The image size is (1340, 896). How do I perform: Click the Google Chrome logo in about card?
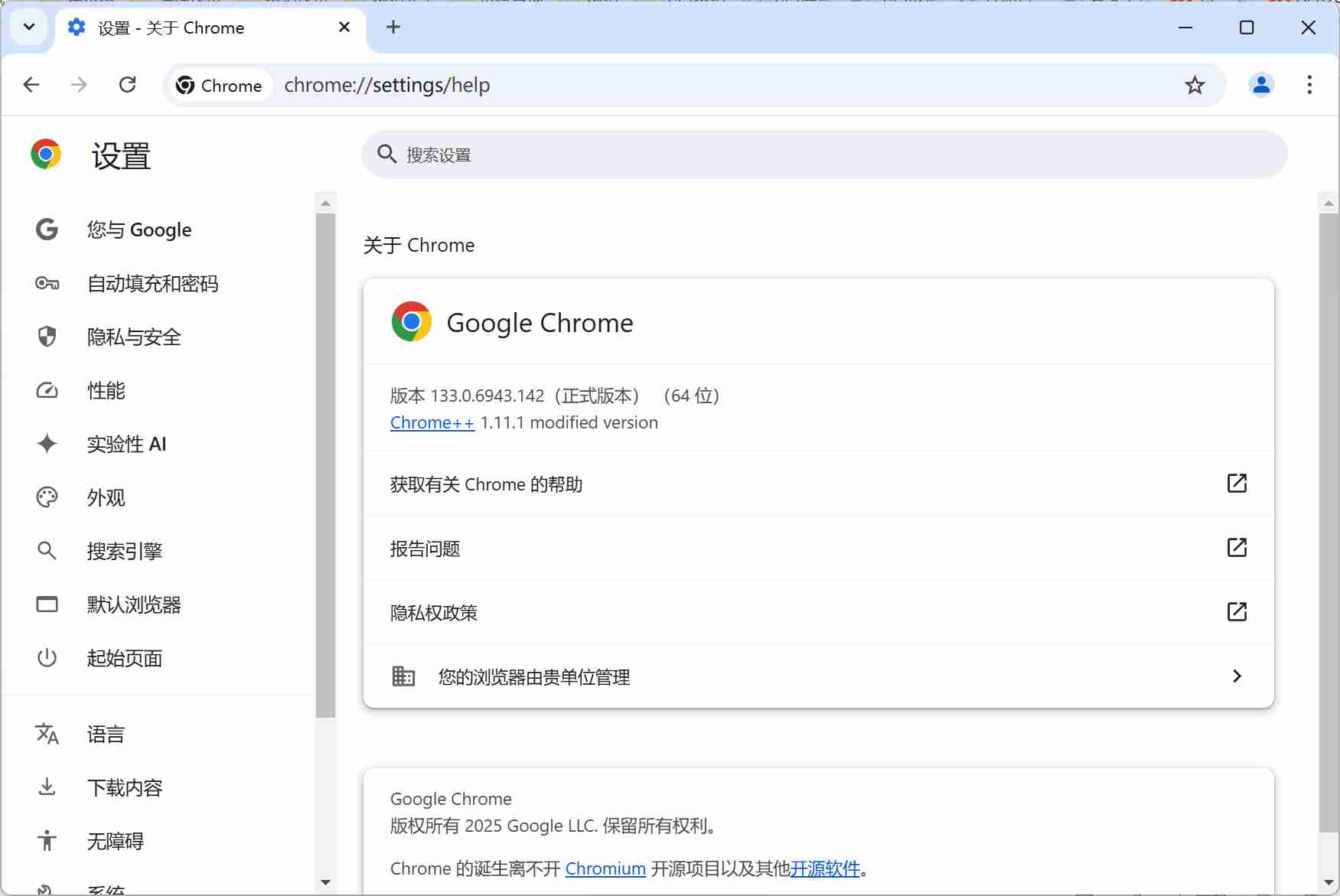tap(412, 321)
